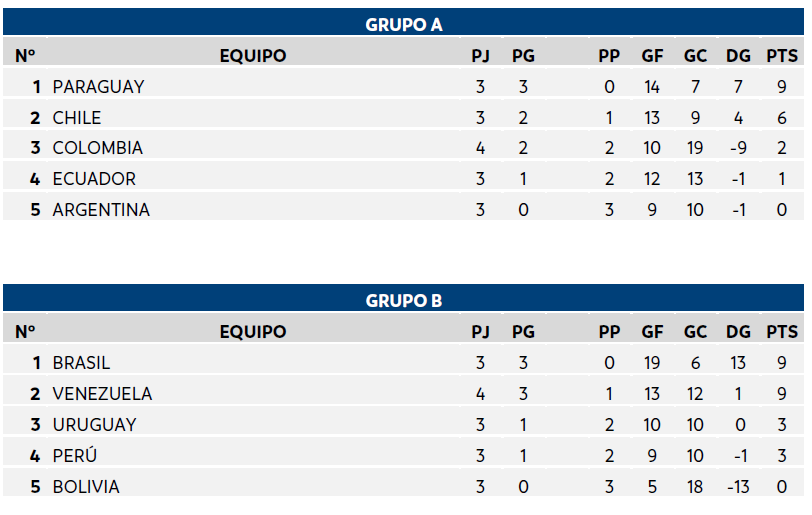
Task: Click the DG column header in Grupo B
Action: tap(738, 332)
